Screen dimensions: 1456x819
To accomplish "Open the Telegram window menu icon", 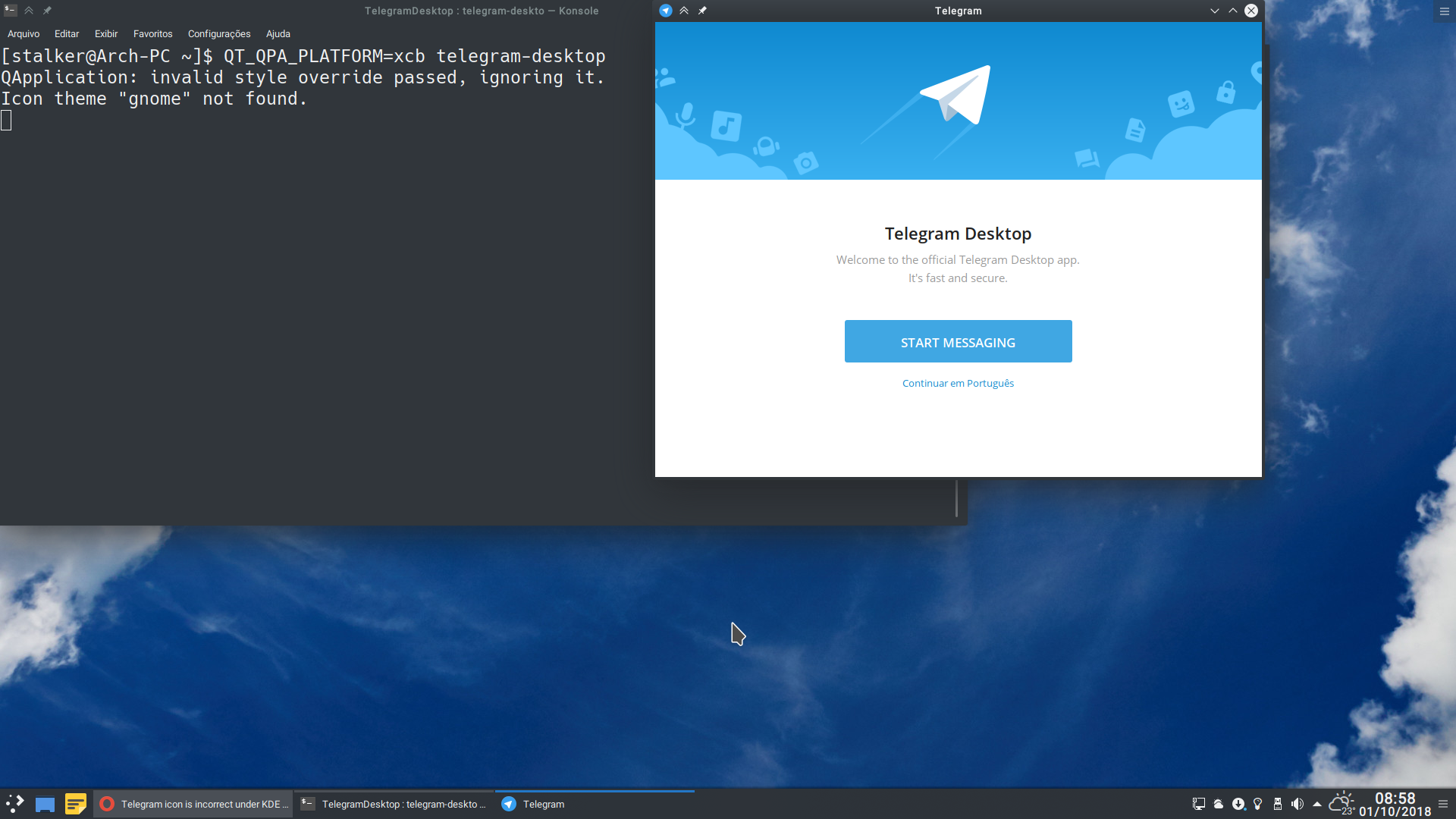I will tap(665, 11).
